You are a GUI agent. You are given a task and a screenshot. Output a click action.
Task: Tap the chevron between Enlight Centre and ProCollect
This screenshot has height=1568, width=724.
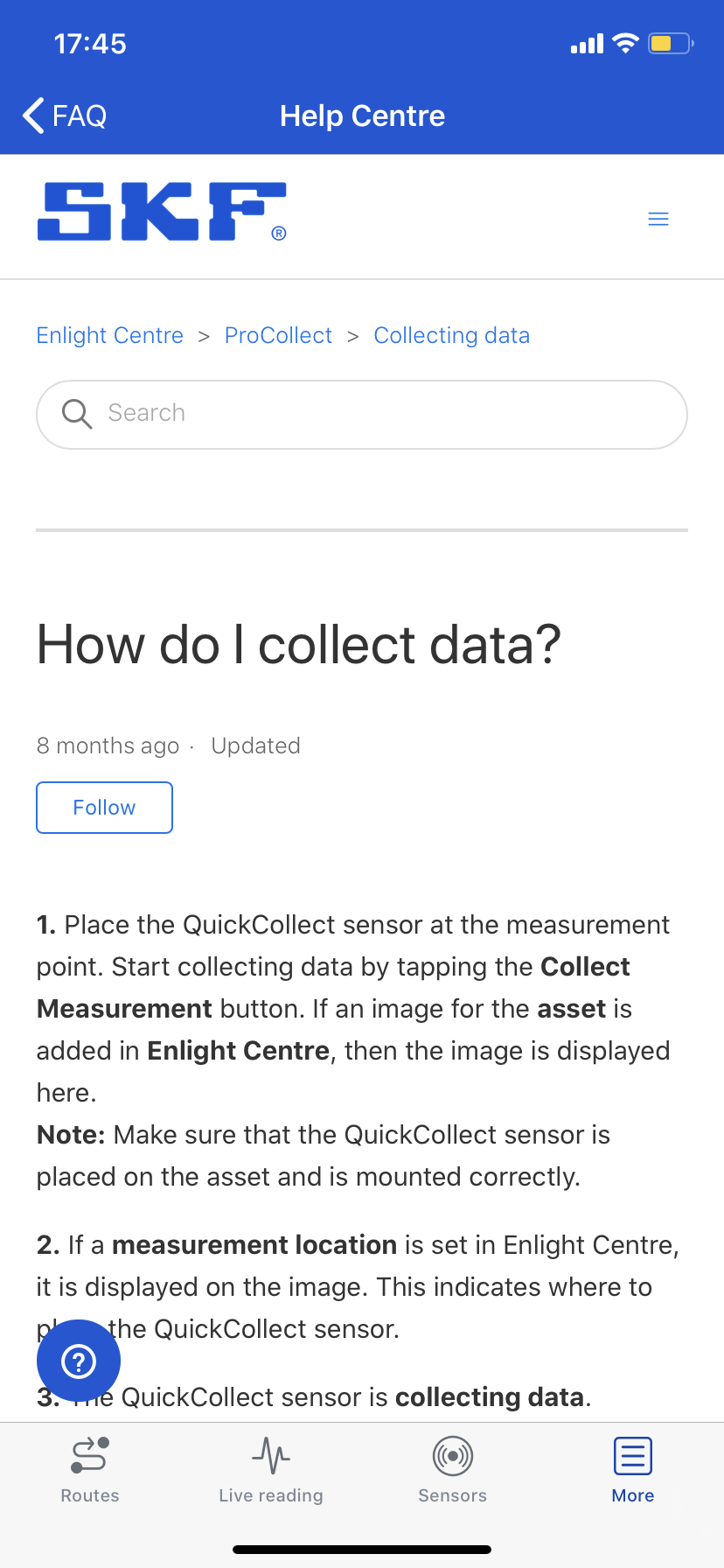203,336
